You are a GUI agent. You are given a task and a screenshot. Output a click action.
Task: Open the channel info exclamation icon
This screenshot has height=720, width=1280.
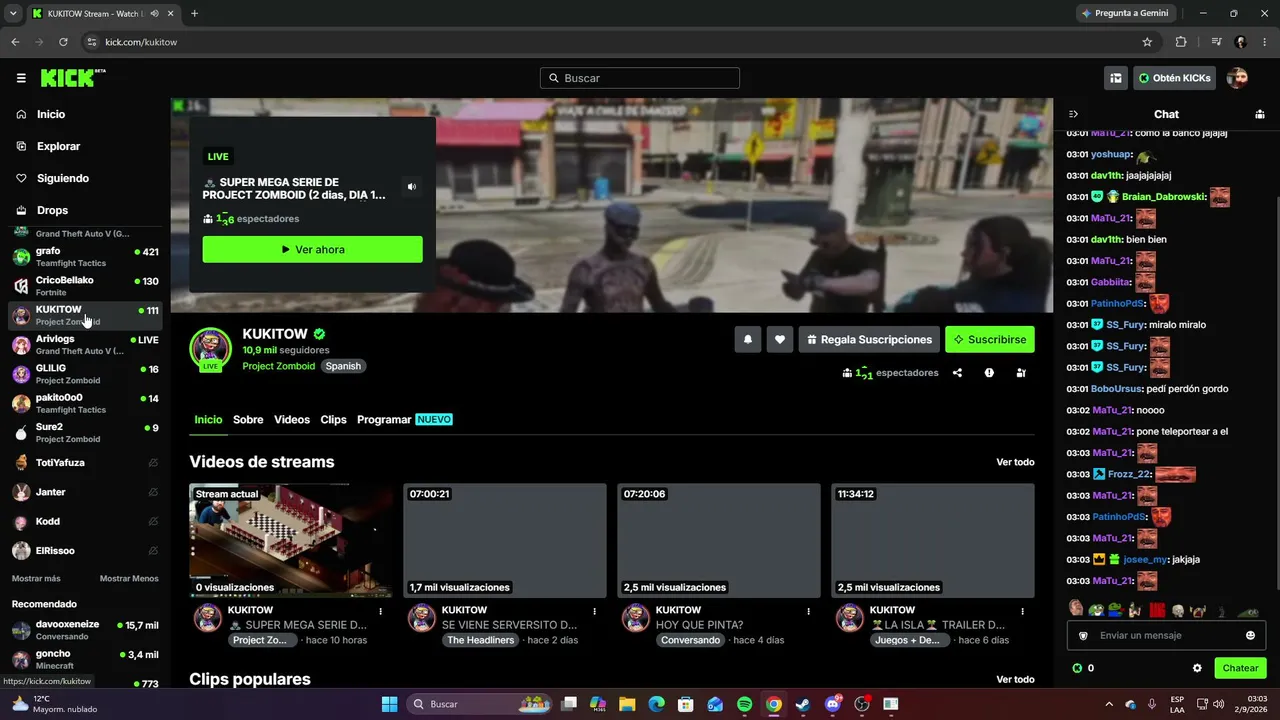click(x=989, y=373)
